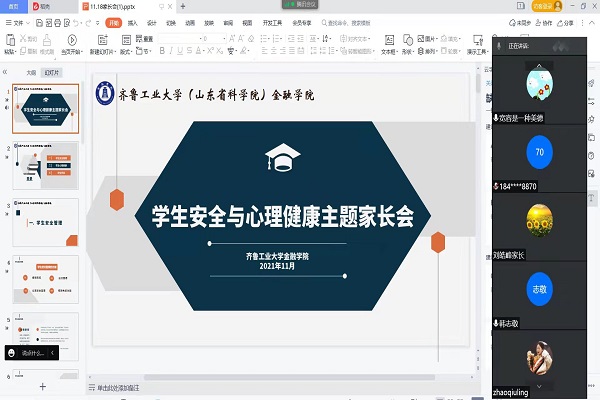
Task: Expand the quick access customize arrow
Action: [98, 23]
